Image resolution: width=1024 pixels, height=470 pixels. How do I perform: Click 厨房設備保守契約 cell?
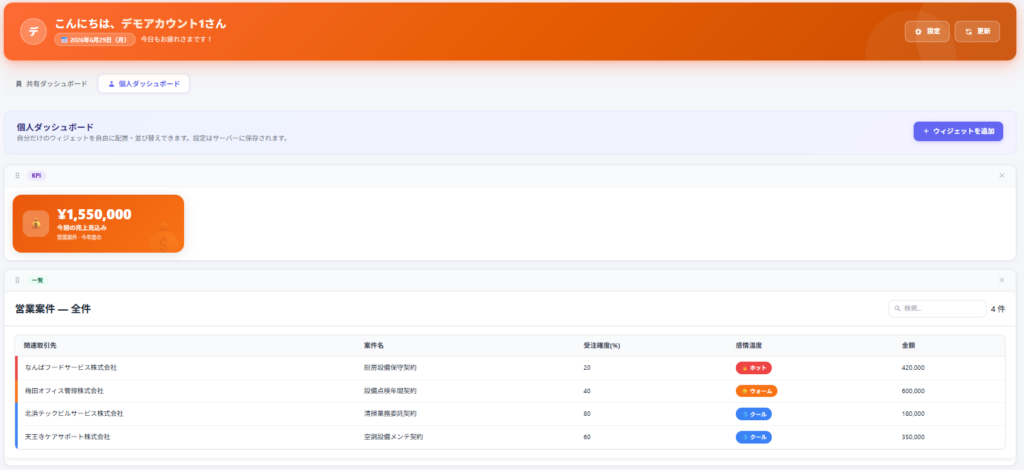pyautogui.click(x=390, y=368)
